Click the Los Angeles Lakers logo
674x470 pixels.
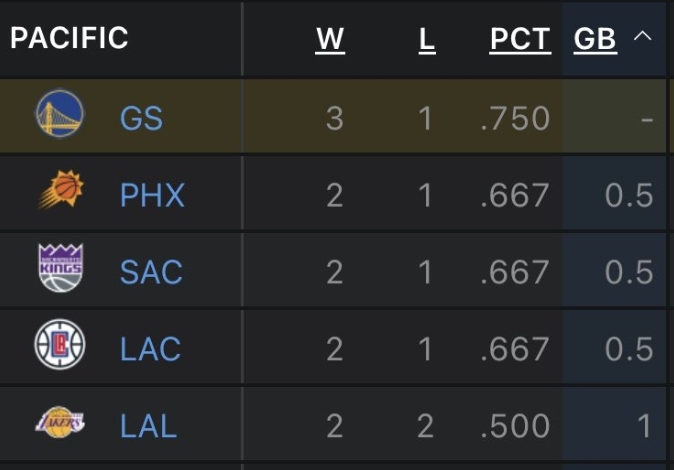point(60,422)
